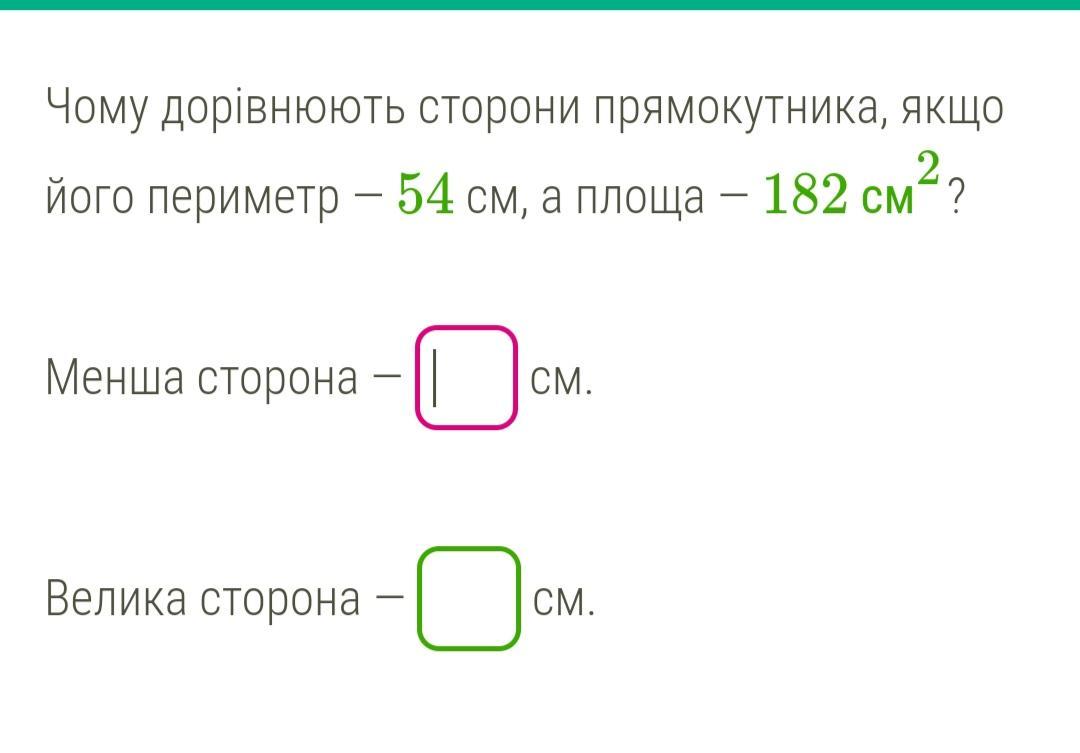Click the word периметр in the question
Viewport: 1080px width, 753px height.
point(245,198)
